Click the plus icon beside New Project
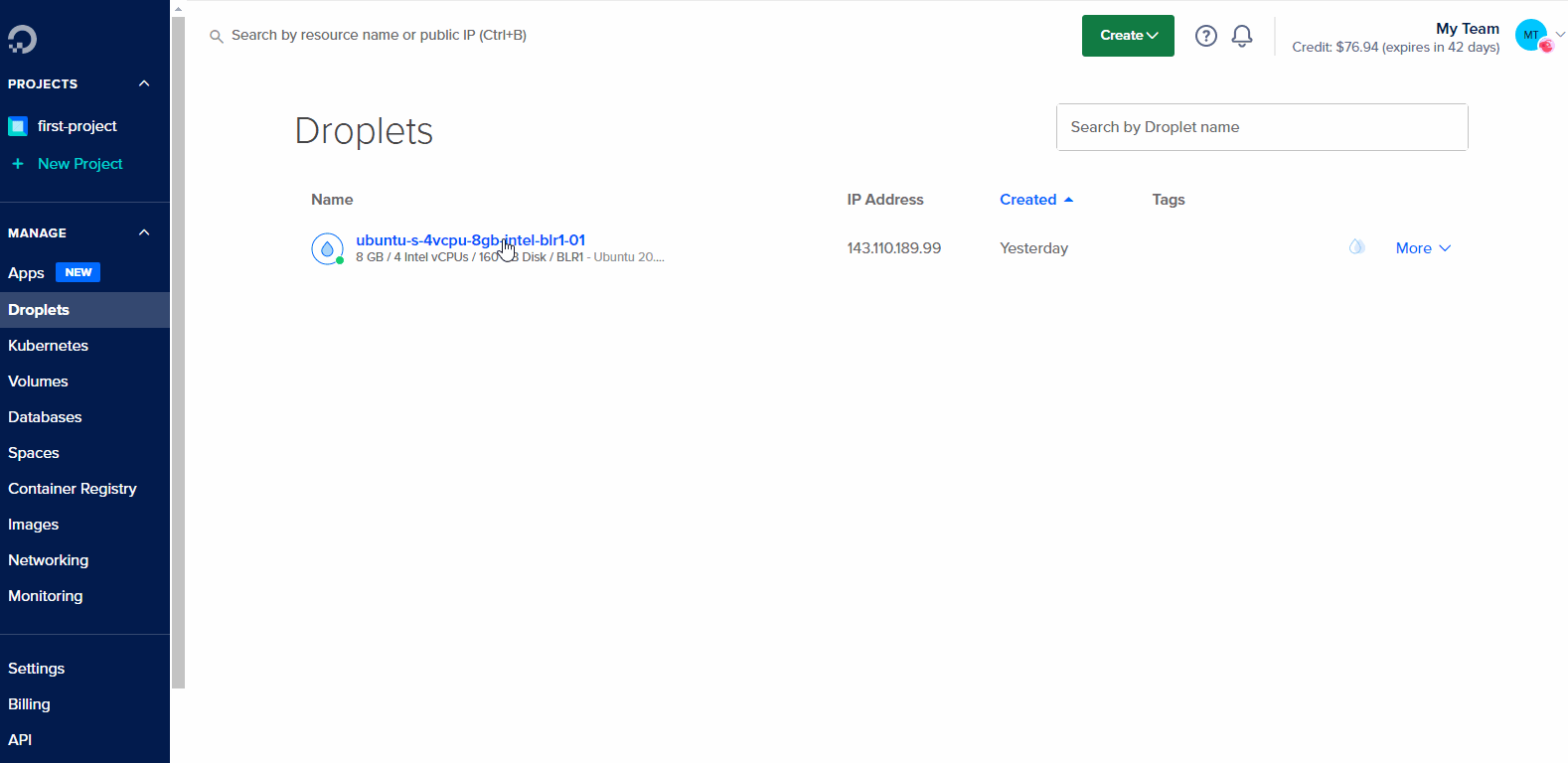This screenshot has width=1568, height=763. [18, 164]
